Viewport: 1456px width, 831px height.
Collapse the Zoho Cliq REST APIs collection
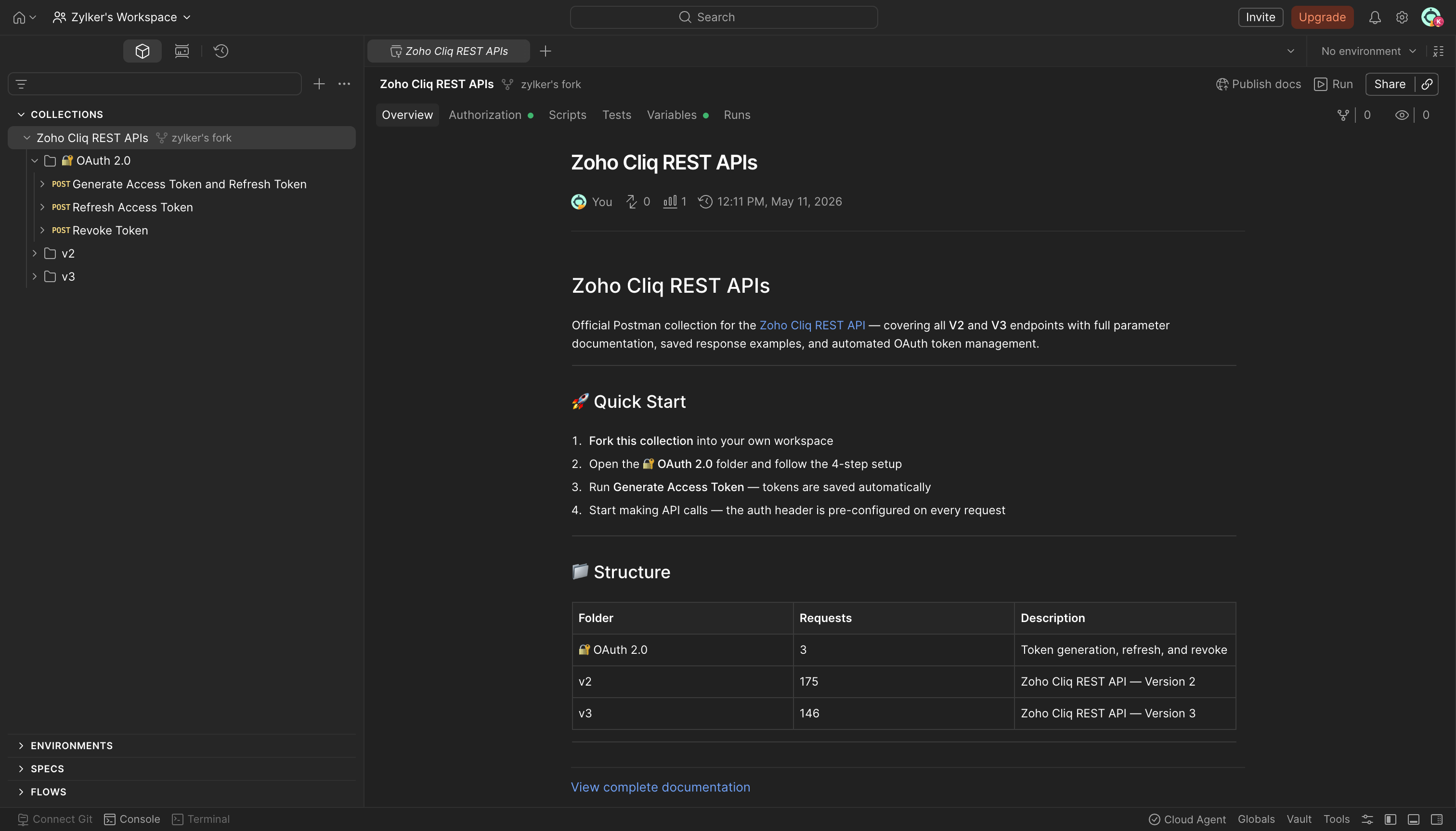point(27,138)
